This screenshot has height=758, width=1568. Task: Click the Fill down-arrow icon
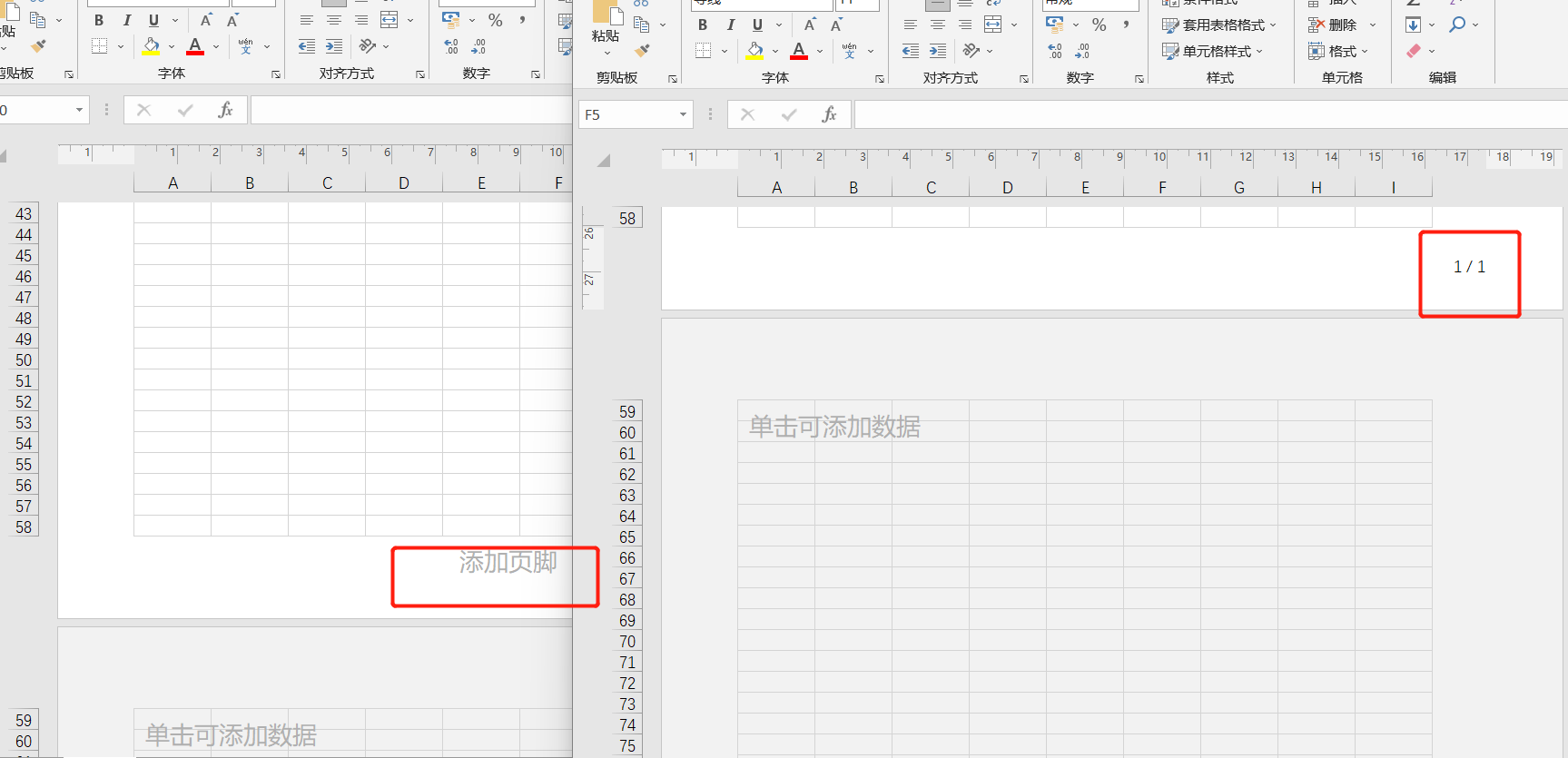[1413, 25]
